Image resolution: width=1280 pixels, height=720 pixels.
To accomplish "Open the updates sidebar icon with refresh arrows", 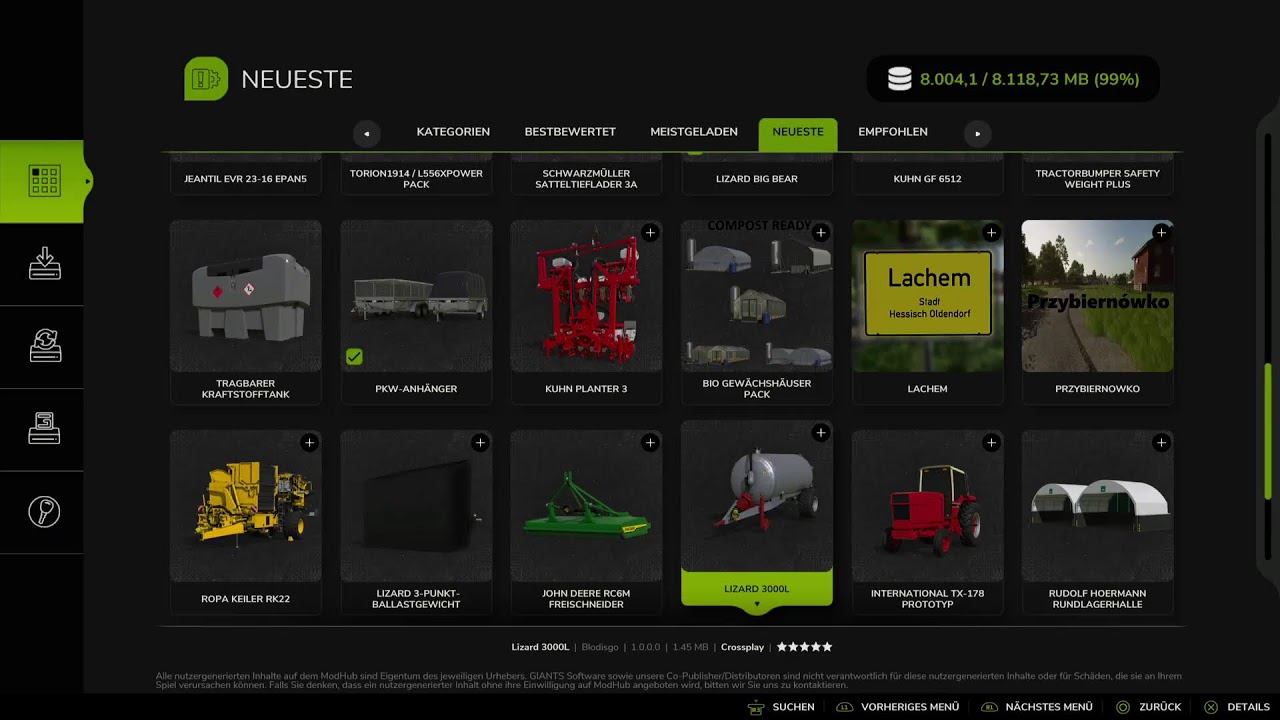I will [45, 347].
